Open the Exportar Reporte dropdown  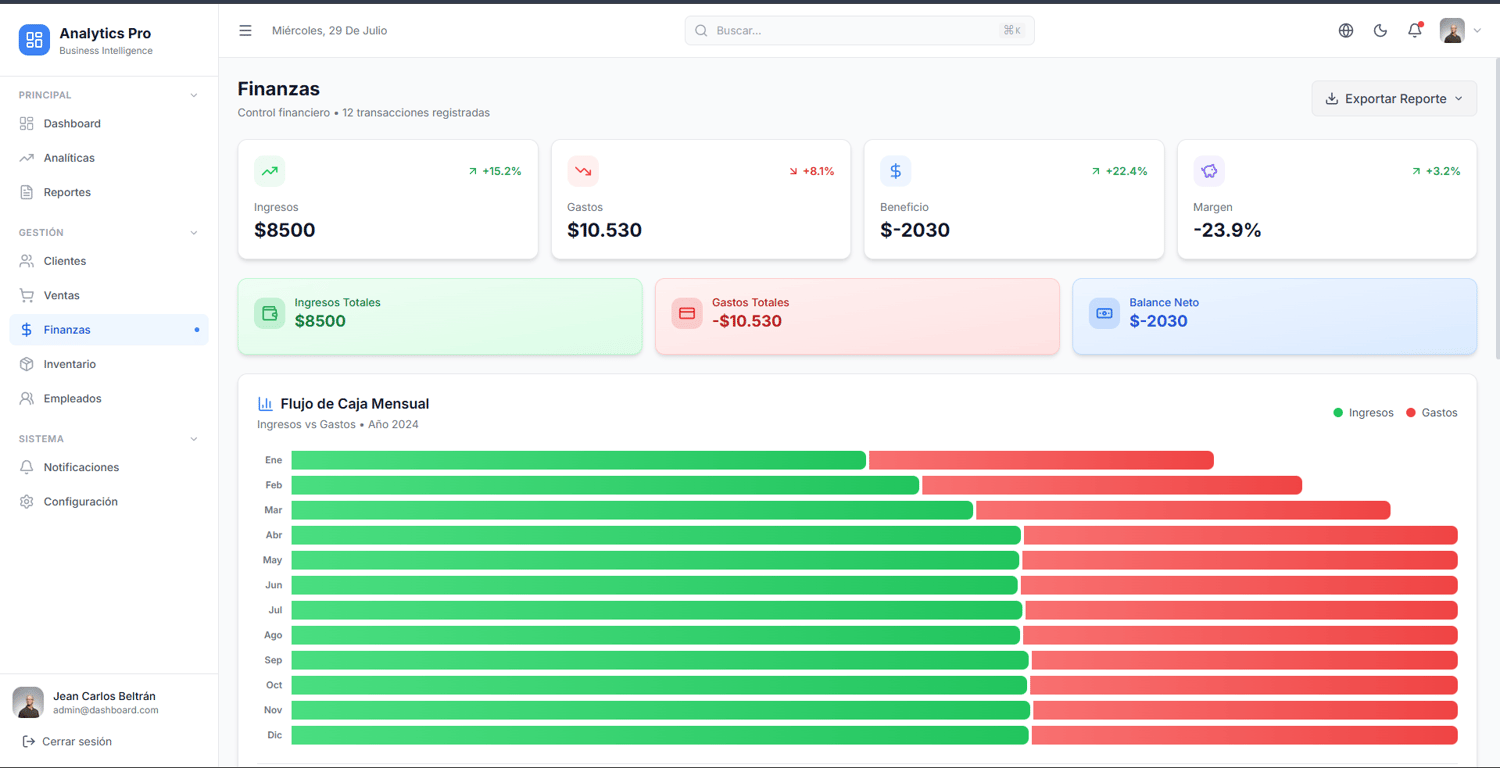1394,99
